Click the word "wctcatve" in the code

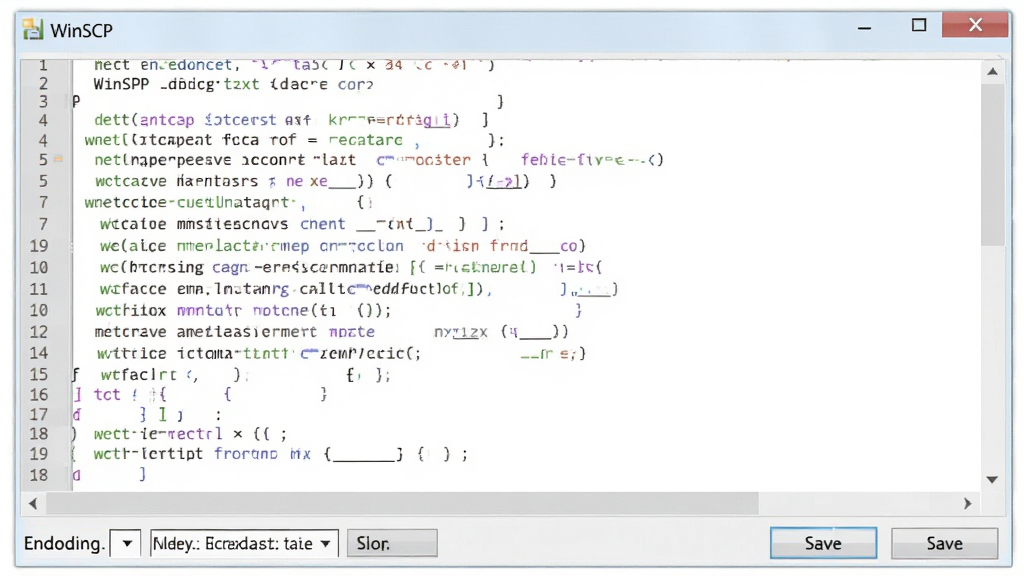[131, 181]
